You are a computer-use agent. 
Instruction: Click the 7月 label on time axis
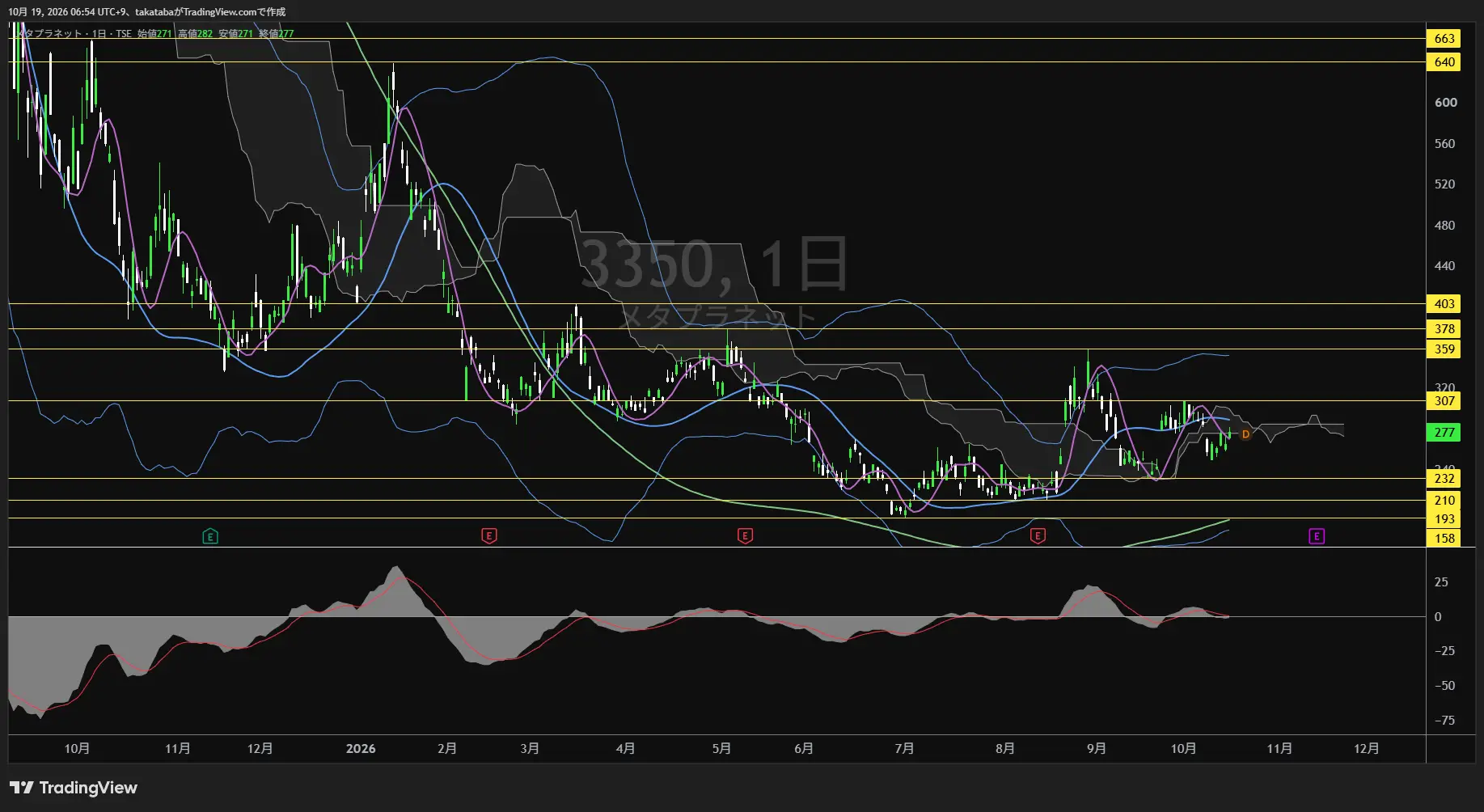click(x=904, y=749)
